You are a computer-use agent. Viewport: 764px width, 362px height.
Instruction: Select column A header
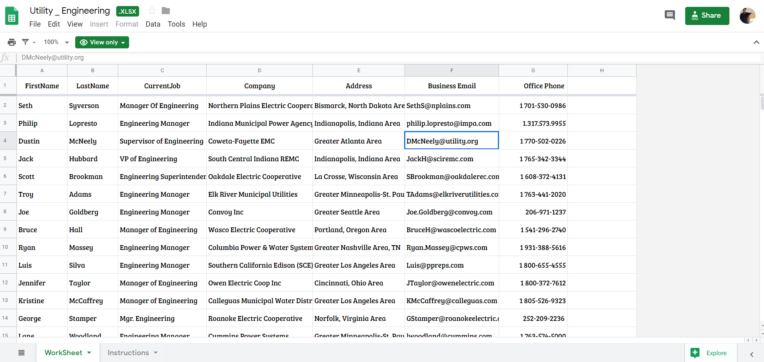click(x=42, y=71)
